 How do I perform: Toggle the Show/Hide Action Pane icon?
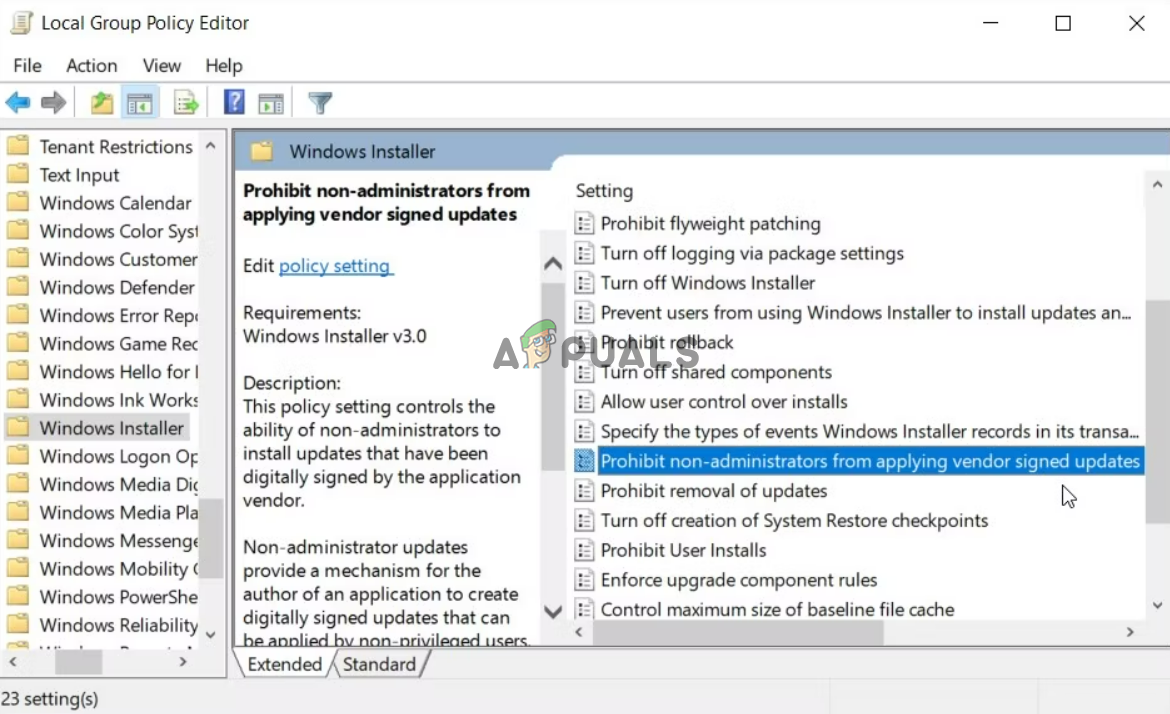[271, 103]
